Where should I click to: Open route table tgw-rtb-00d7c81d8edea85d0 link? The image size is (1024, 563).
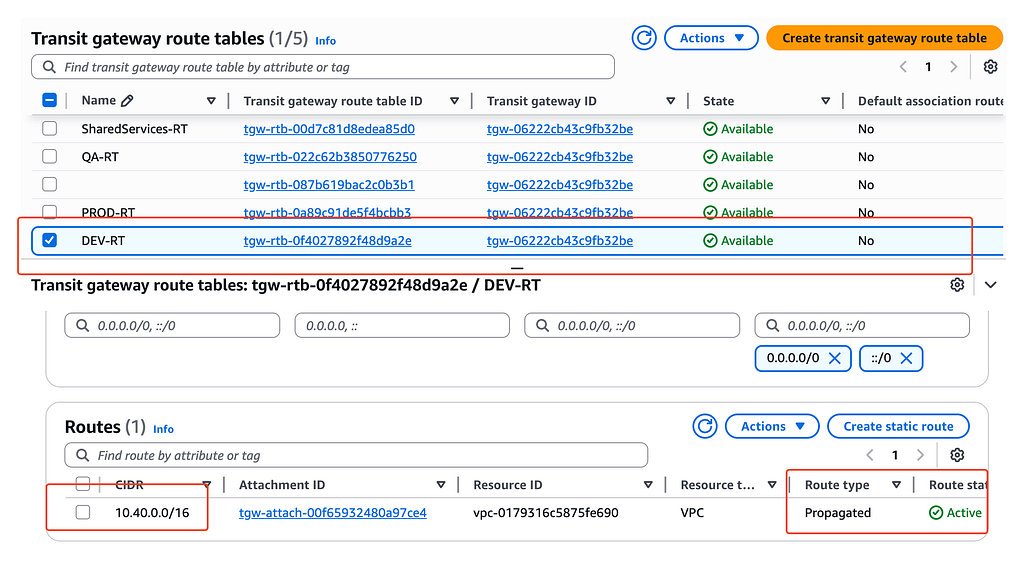pos(329,129)
